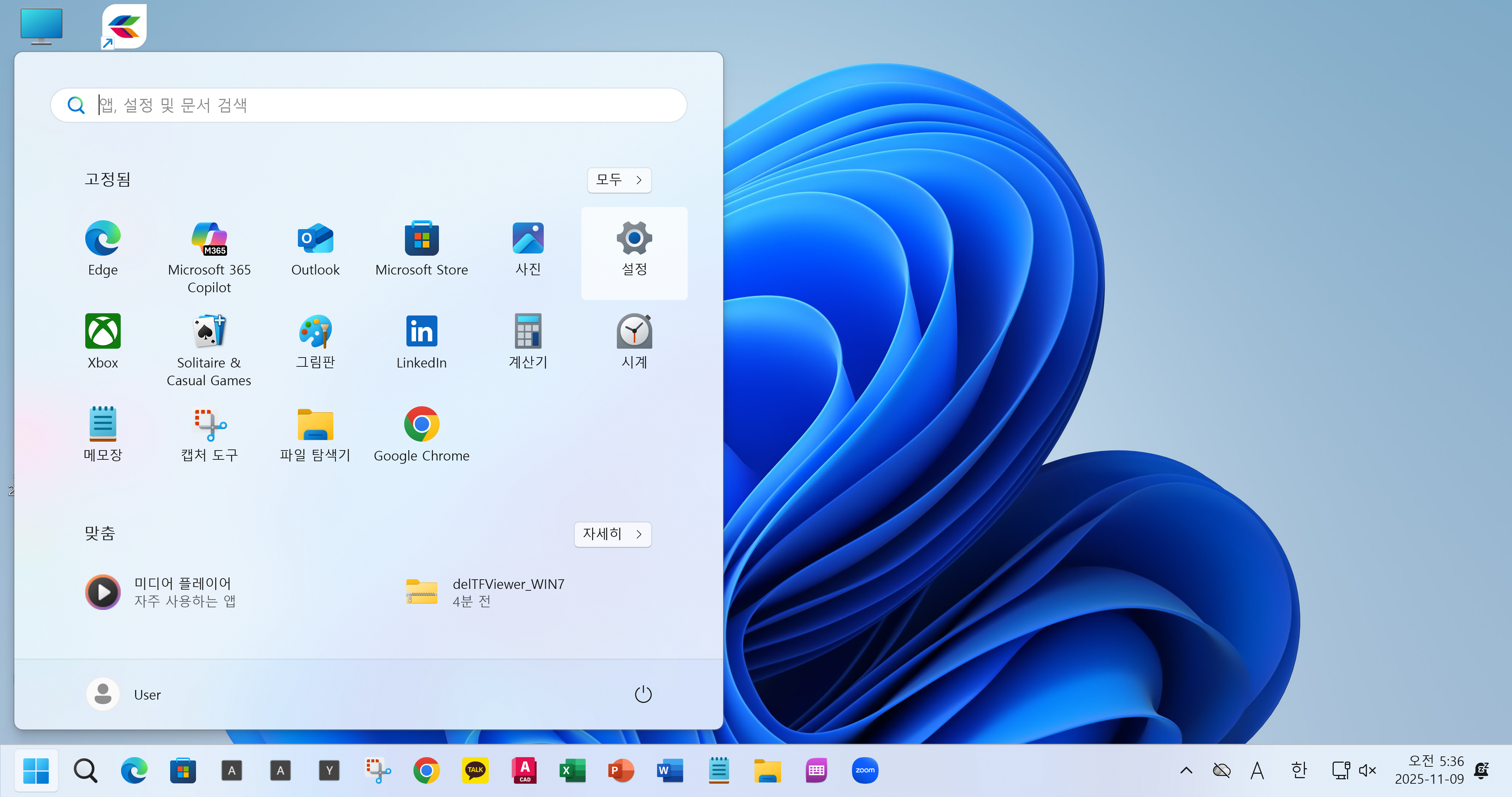1512x797 pixels.
Task: Toggle the A IME mode indicator
Action: click(1257, 770)
